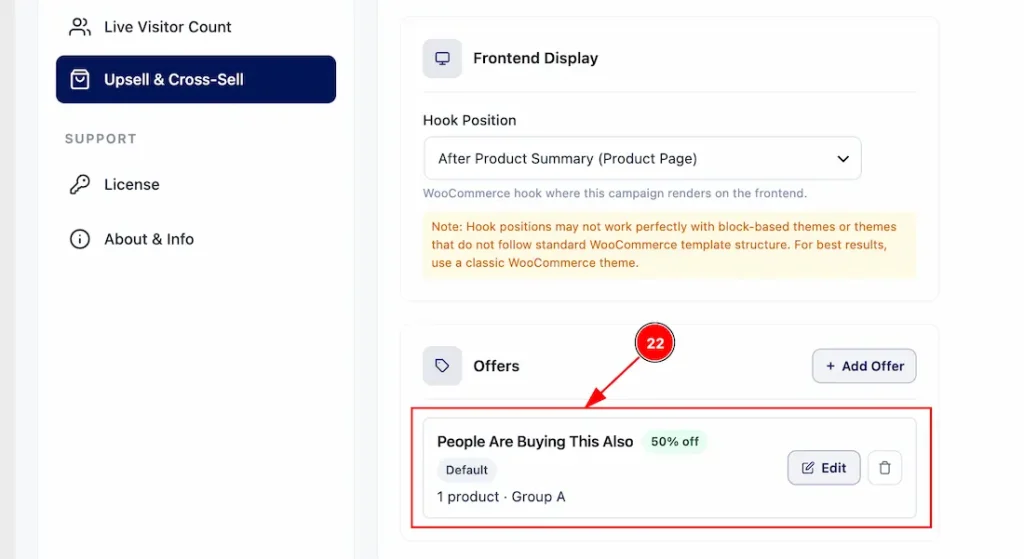Screen dimensions: 1024x559
Task: Click the chevron arrow of Hook Position select
Action: 843,159
